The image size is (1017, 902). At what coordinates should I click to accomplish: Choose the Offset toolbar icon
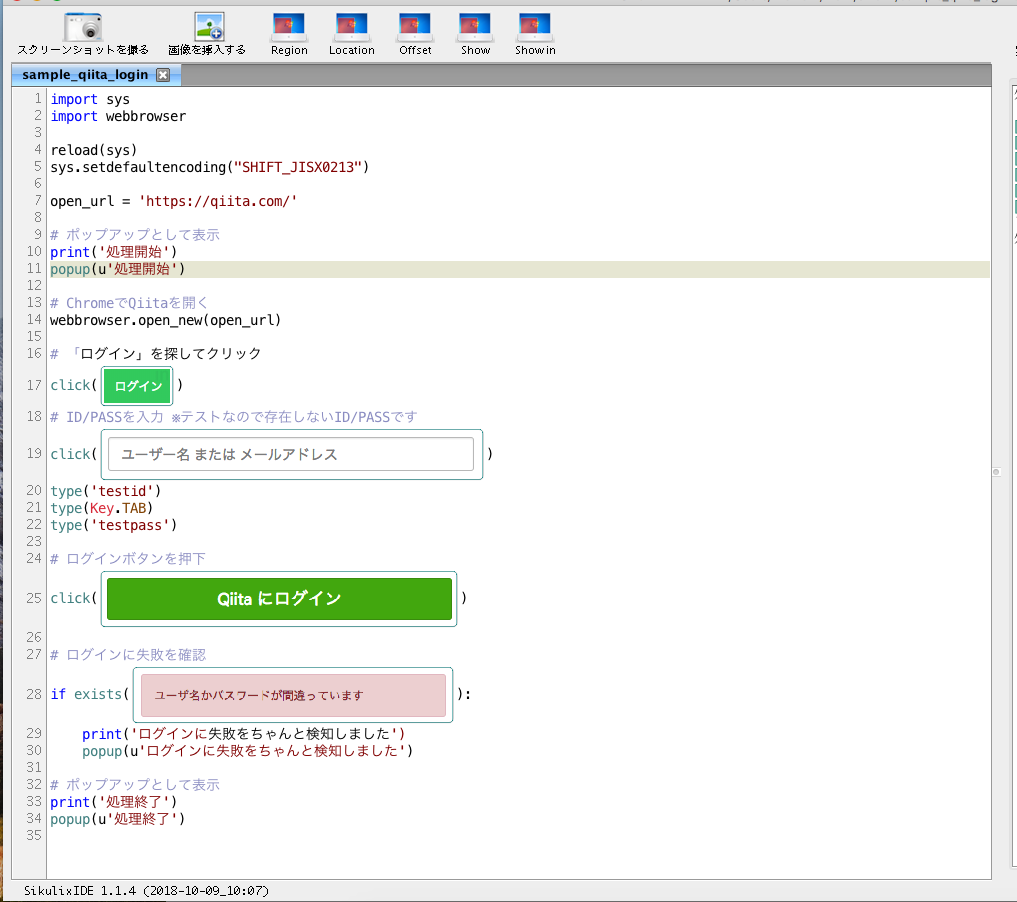point(414,27)
